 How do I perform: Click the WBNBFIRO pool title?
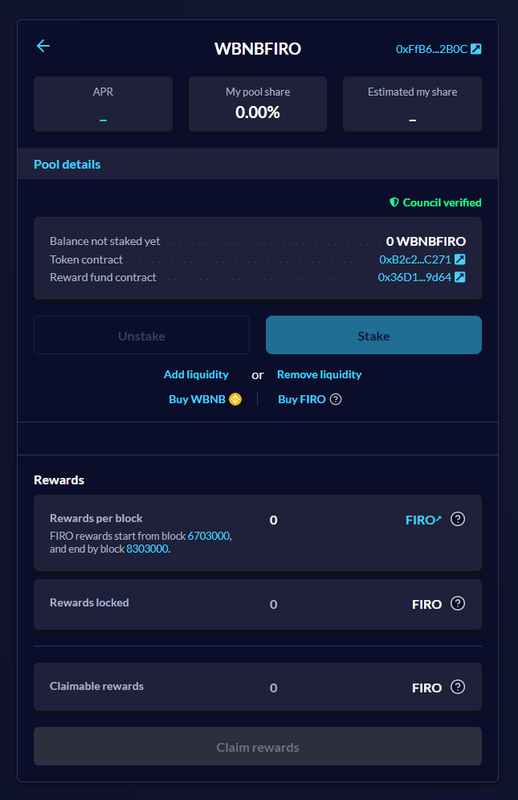point(258,49)
